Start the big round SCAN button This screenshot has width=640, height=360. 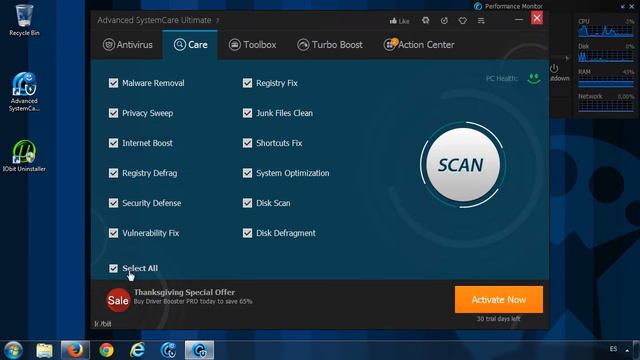[x=462, y=165]
